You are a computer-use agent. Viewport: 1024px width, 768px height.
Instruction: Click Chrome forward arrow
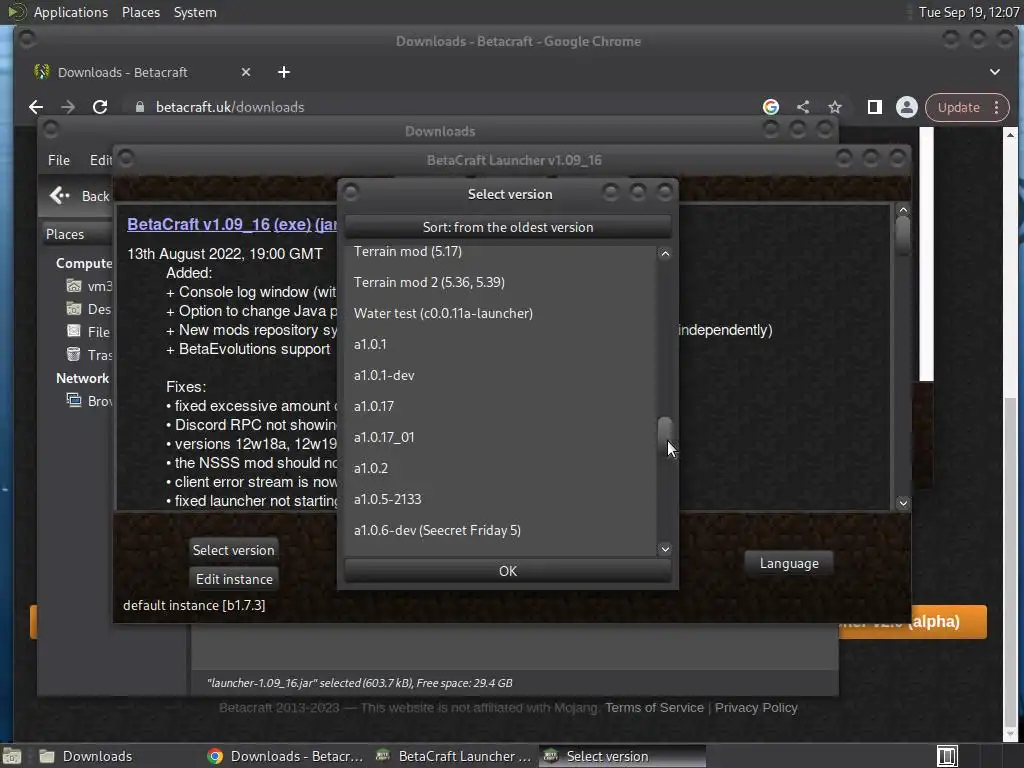point(68,107)
